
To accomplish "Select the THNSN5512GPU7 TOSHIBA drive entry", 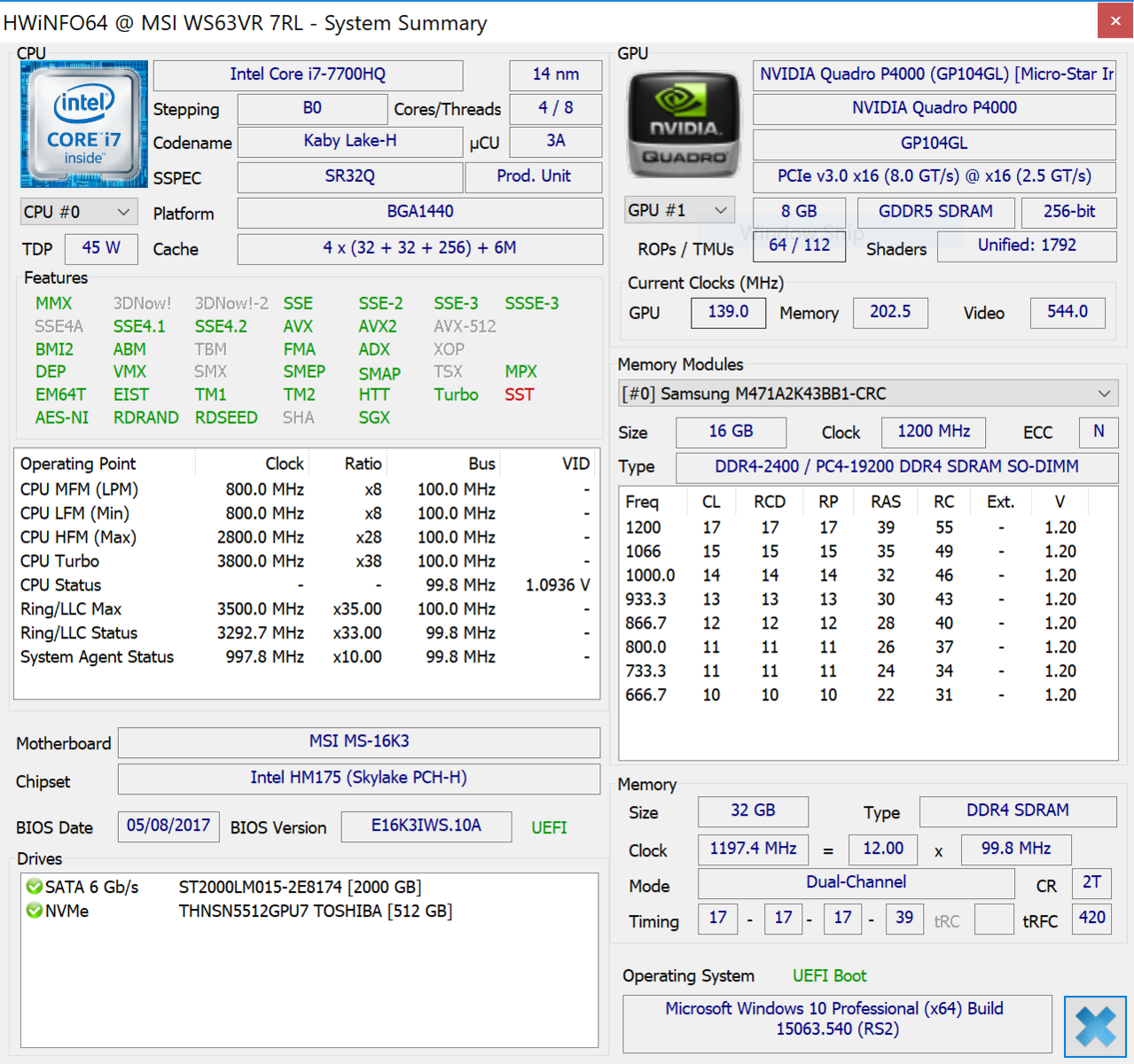I will [315, 911].
